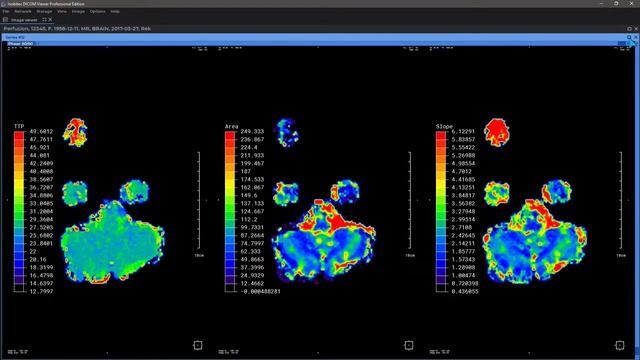Screen dimensions: 640x360
Task: Open the Image menu
Action: tap(78, 11)
